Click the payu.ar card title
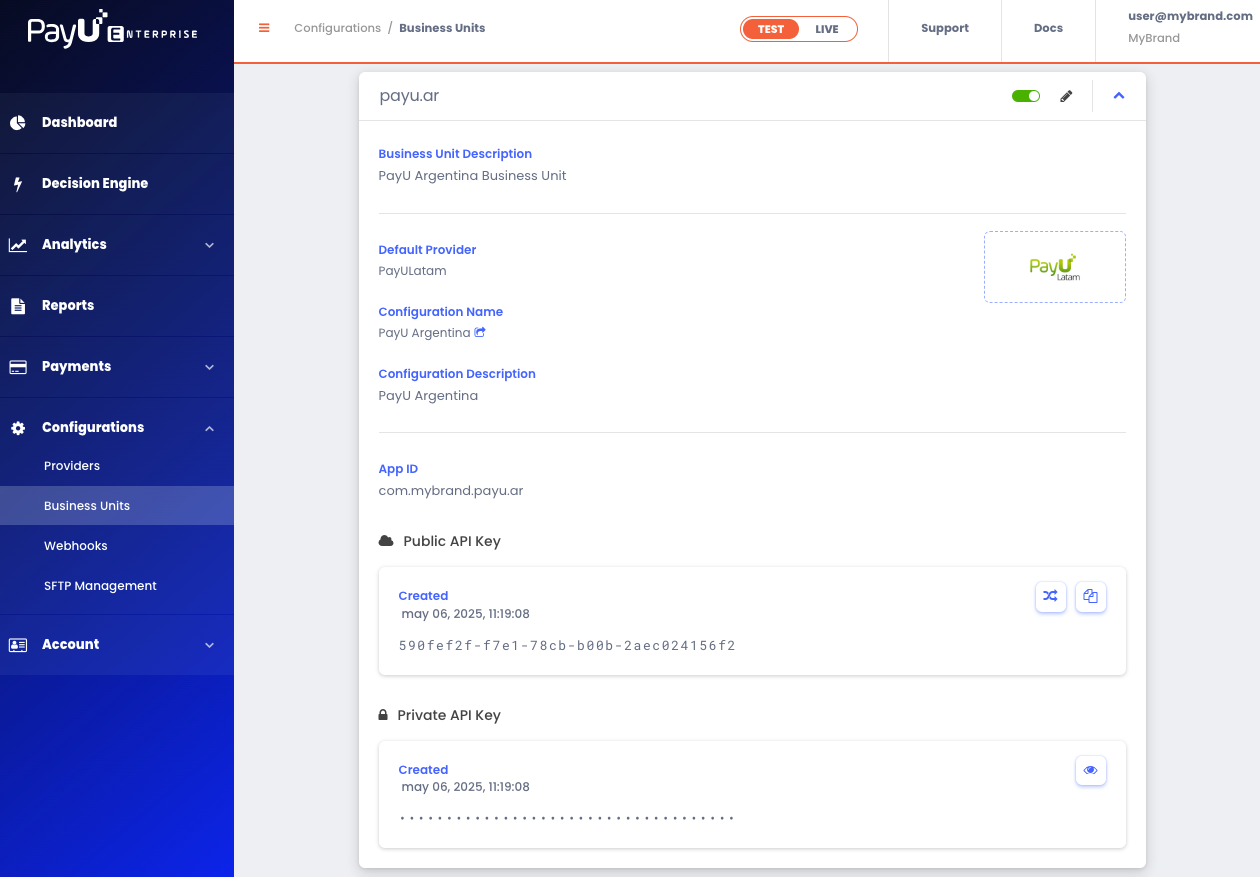Screen dimensions: 1260x877 [x=409, y=96]
